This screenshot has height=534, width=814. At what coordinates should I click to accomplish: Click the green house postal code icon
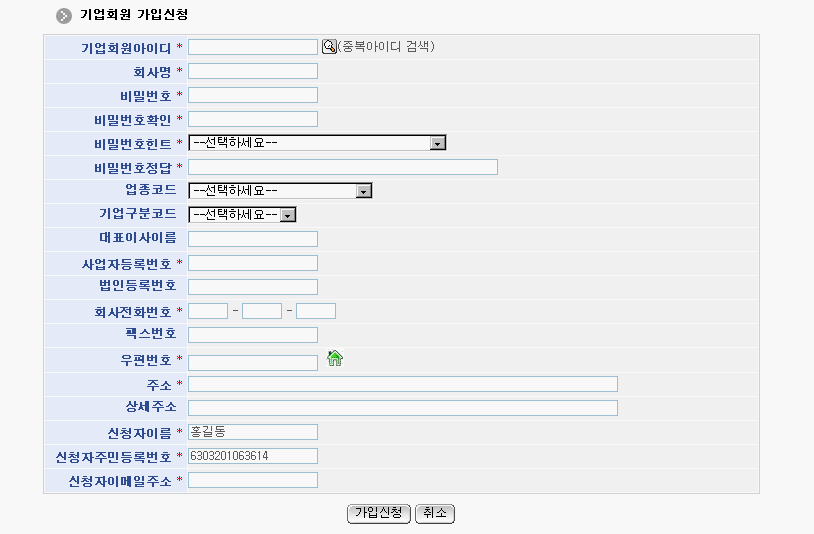[335, 359]
